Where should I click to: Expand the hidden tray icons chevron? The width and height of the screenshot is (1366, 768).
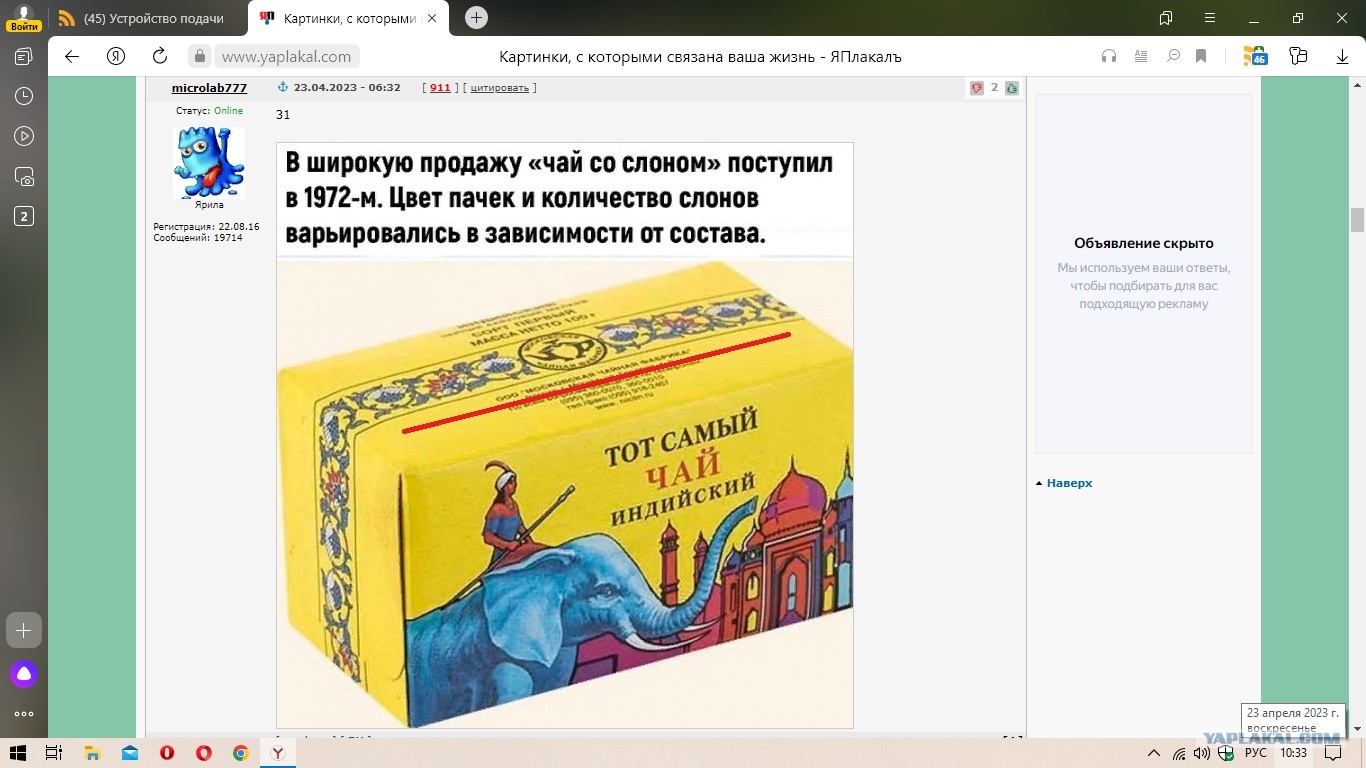[1154, 753]
